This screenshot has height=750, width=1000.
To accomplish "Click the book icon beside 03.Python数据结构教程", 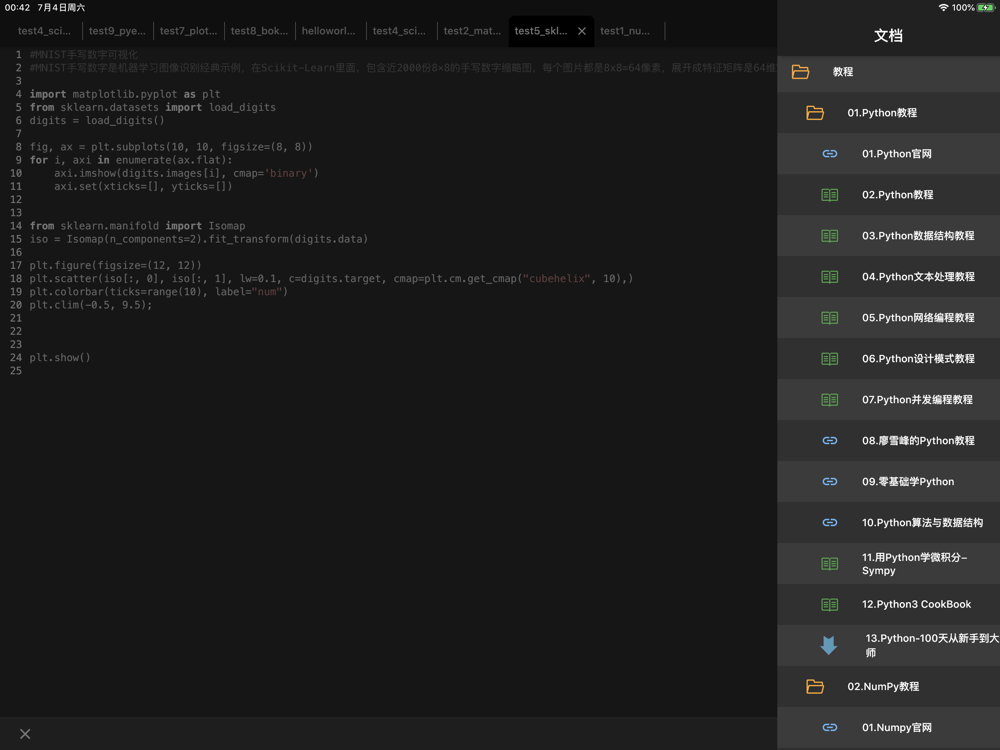I will click(x=829, y=236).
